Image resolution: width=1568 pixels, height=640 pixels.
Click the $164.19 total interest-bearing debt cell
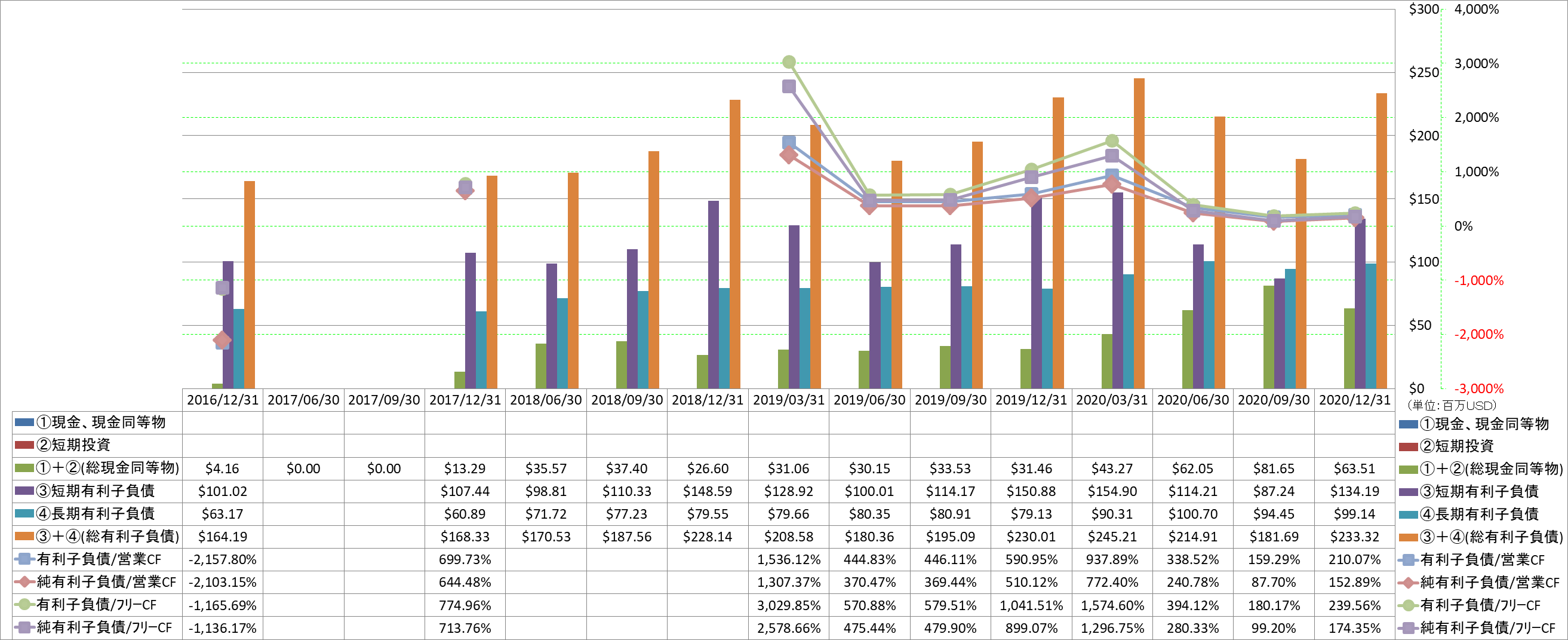222,537
